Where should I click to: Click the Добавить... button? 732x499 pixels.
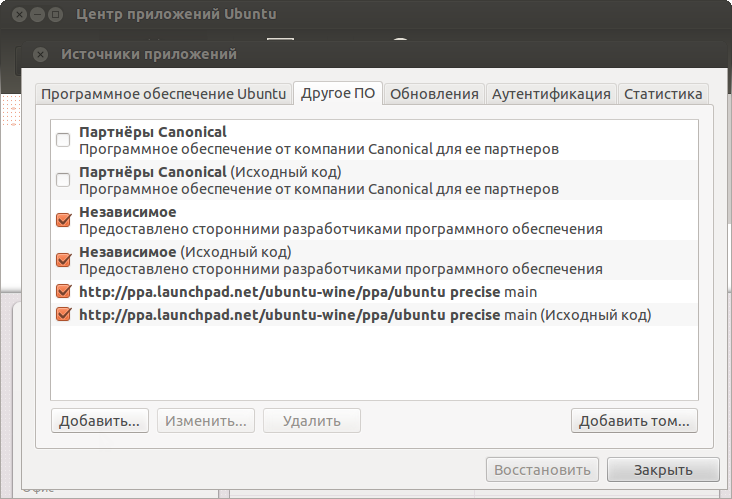coord(100,421)
